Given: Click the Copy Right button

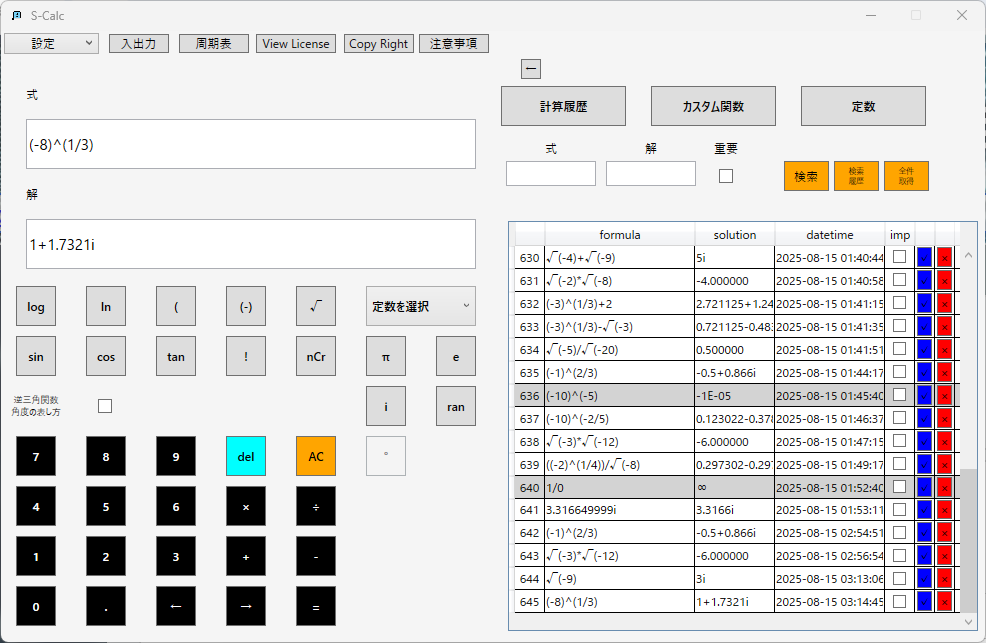Looking at the screenshot, I should [379, 43].
